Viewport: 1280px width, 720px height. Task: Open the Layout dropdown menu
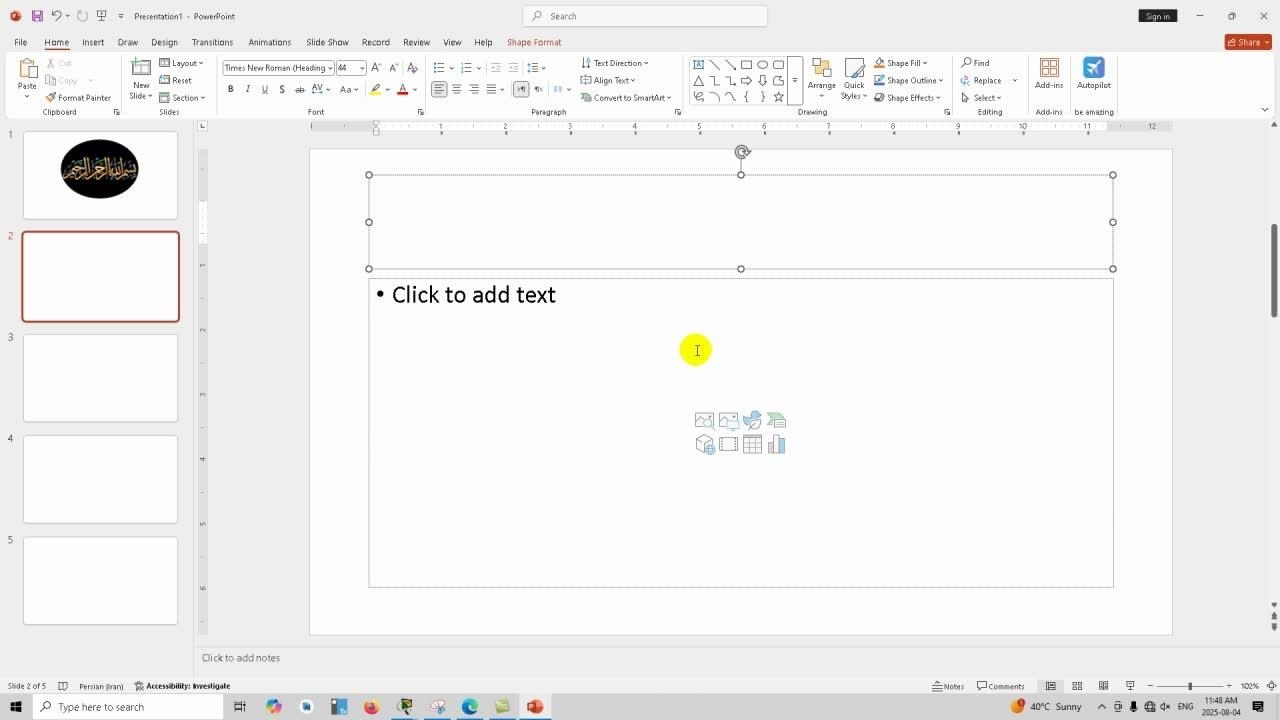tap(181, 63)
